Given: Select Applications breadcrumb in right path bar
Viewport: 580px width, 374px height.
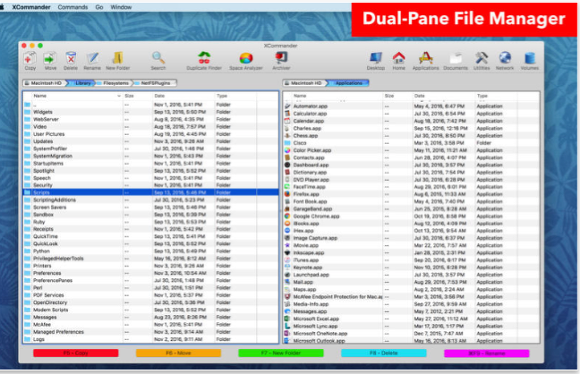Looking at the screenshot, I should [x=348, y=83].
